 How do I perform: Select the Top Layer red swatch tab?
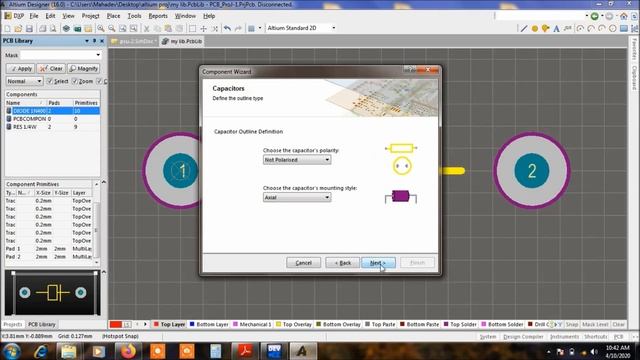coord(169,324)
